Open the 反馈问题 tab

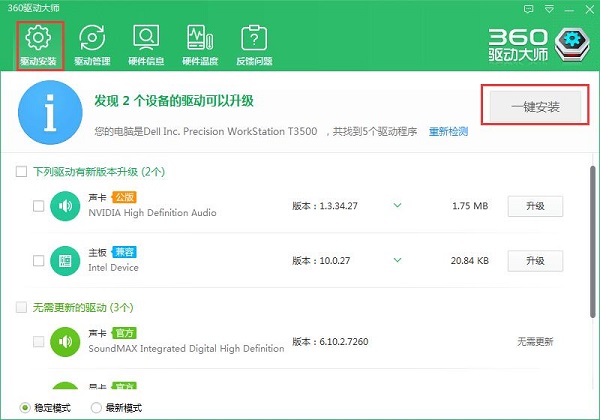[254, 45]
